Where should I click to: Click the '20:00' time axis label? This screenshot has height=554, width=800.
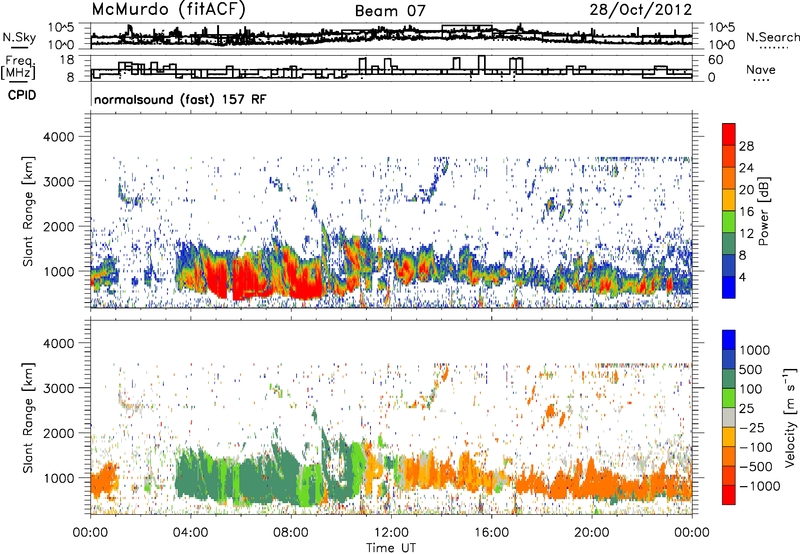coord(592,533)
